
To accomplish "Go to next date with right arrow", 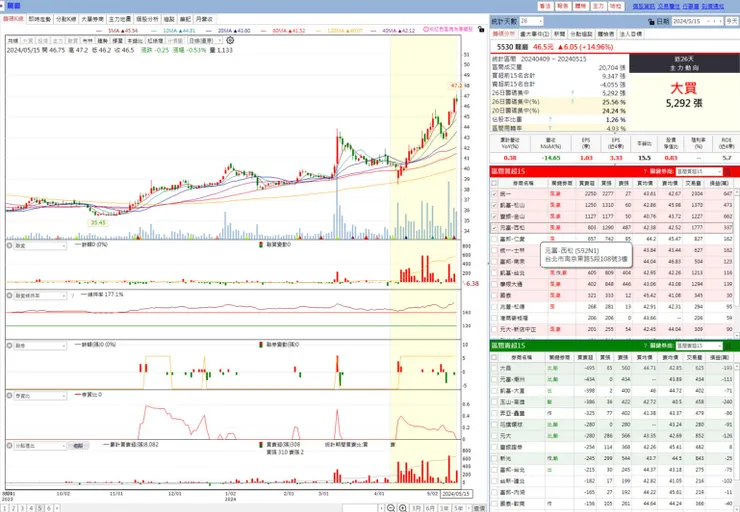I will (720, 21).
